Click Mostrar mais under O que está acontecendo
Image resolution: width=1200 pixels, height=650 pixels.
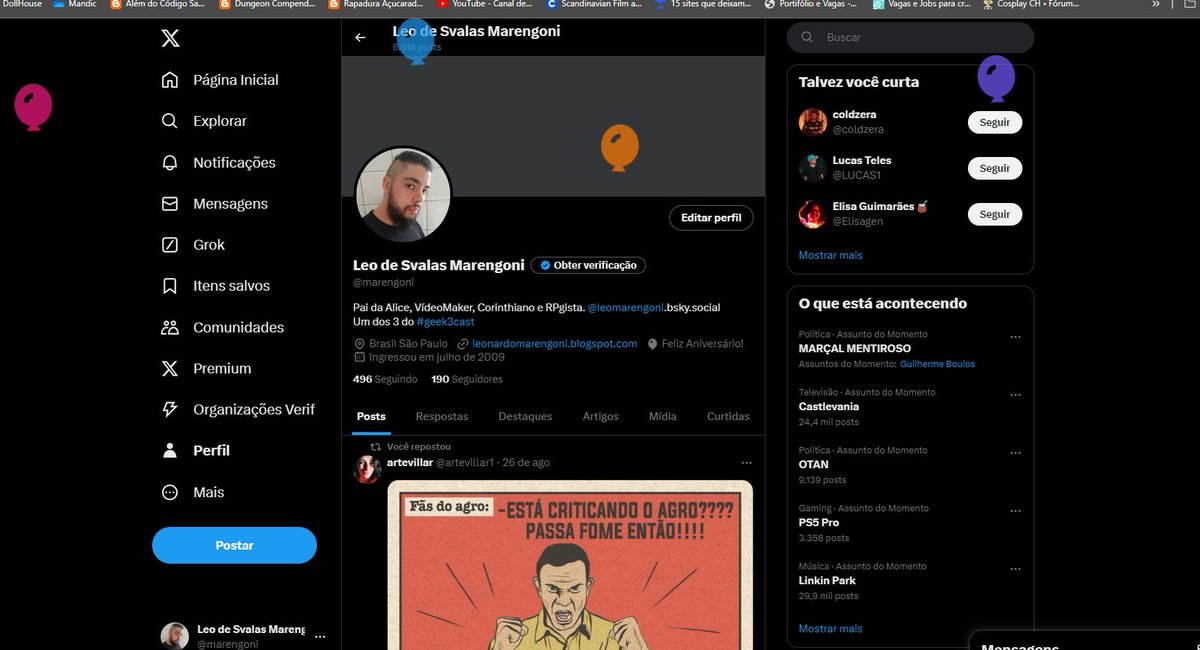click(830, 628)
